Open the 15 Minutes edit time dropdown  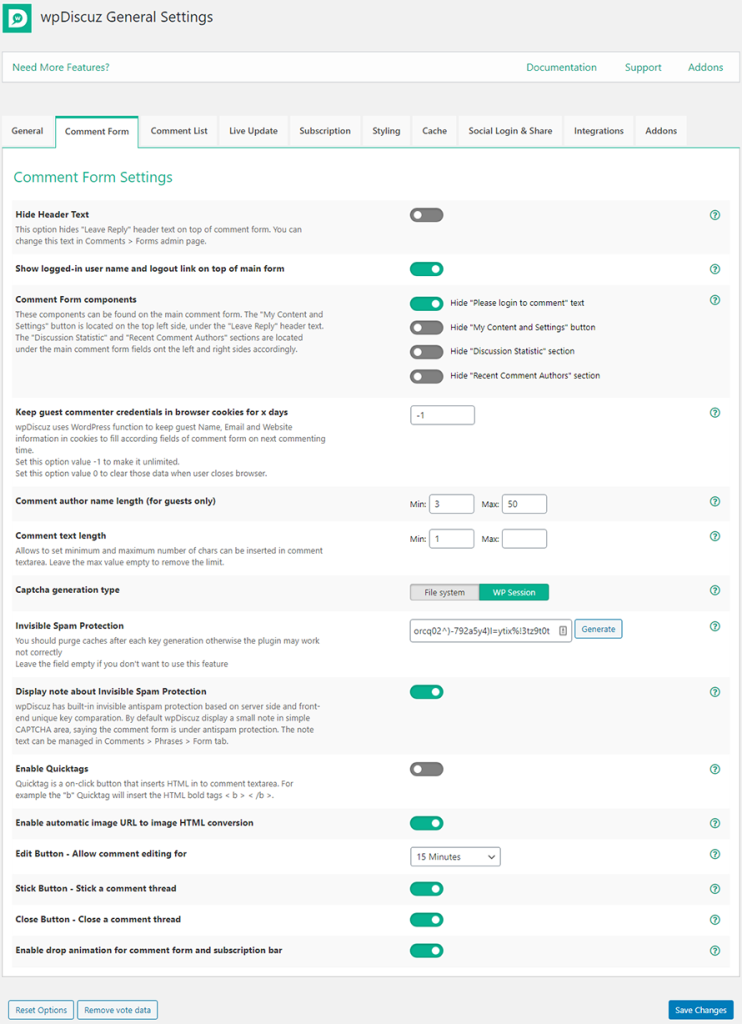click(x=455, y=857)
